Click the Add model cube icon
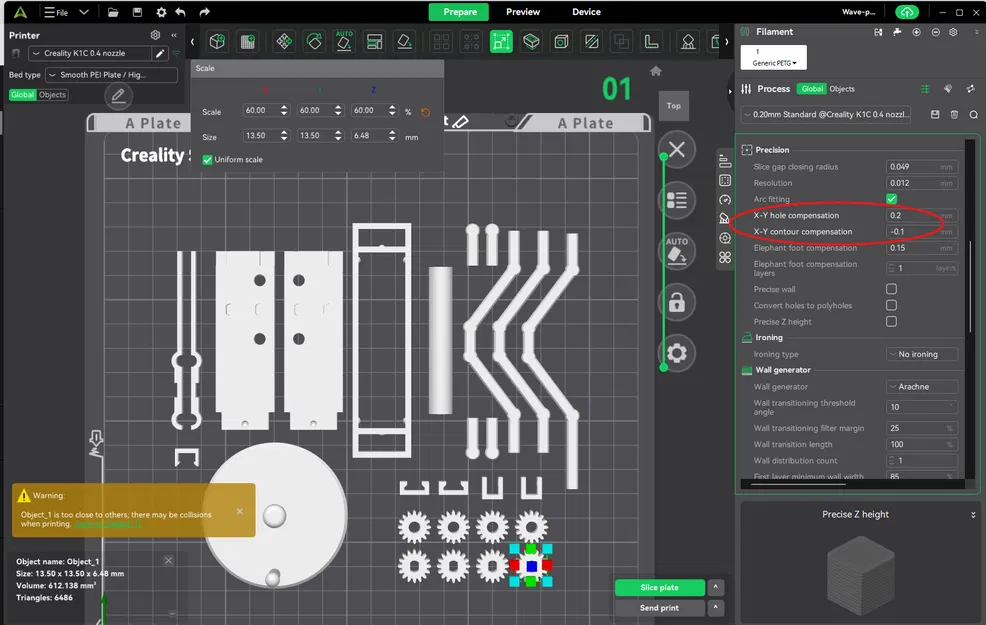The height and width of the screenshot is (625, 986). [x=217, y=42]
